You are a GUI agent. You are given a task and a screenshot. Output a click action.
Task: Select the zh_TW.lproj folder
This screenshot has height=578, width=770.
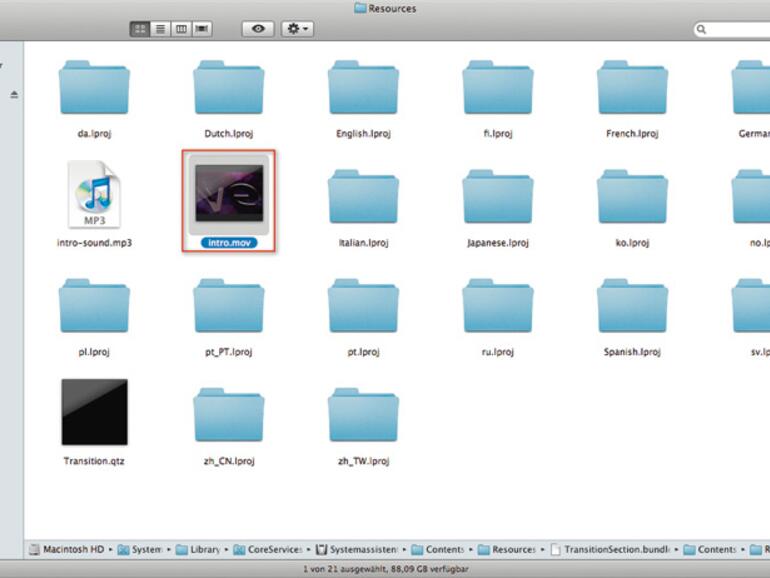tap(363, 415)
